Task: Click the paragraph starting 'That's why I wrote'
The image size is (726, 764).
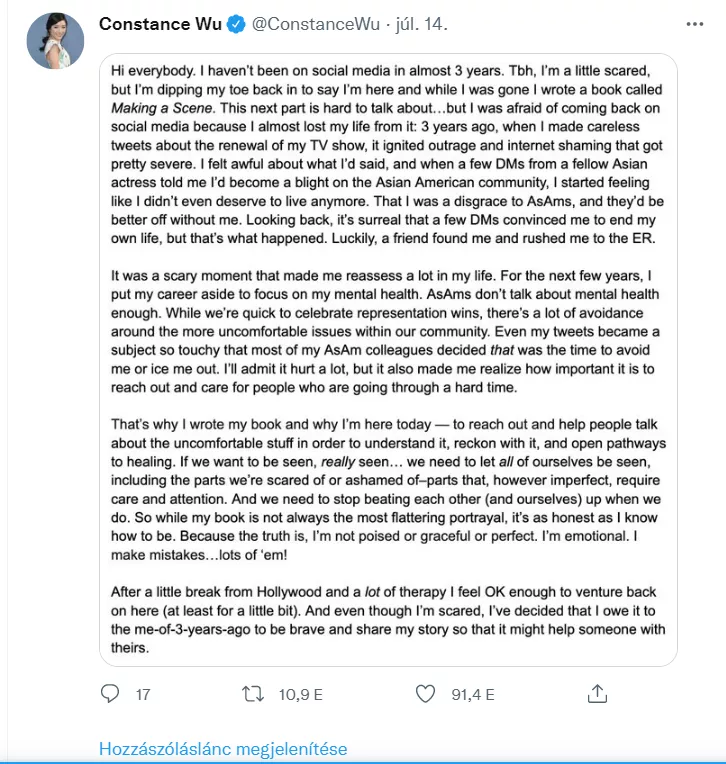Action: [388, 489]
